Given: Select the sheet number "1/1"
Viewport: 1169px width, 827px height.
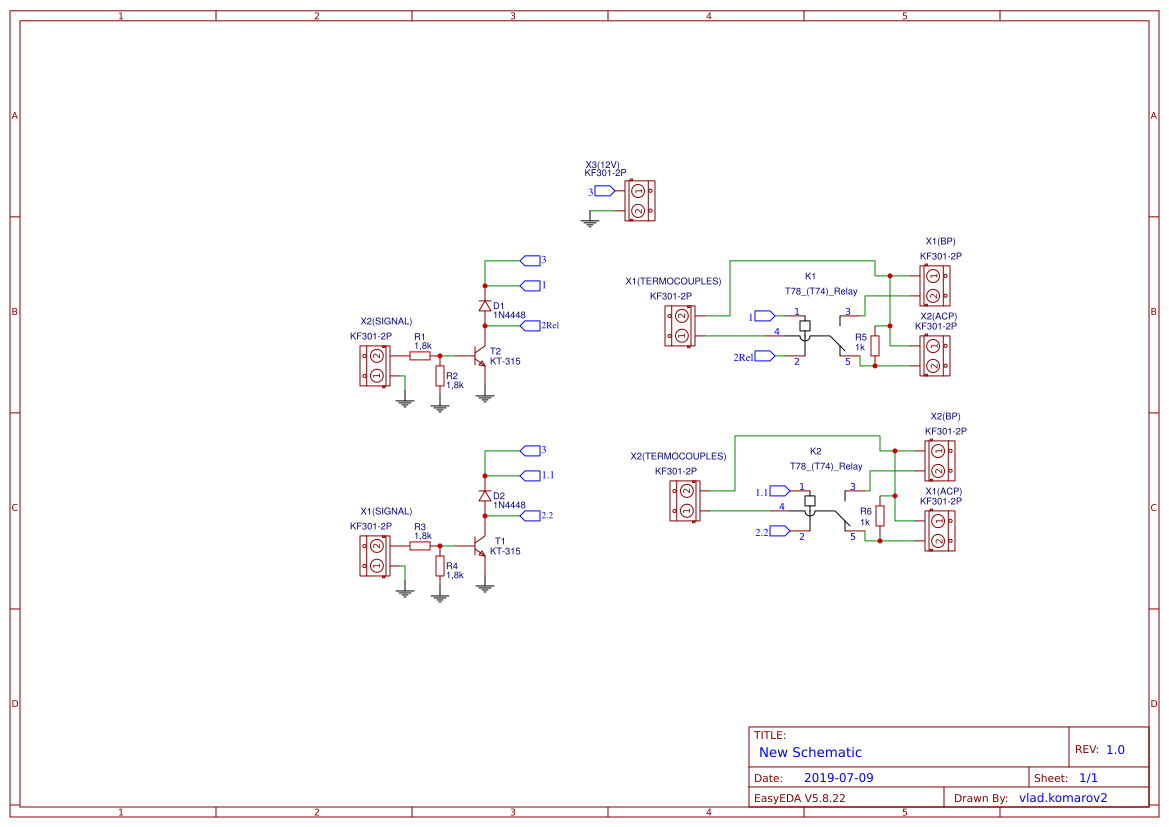Looking at the screenshot, I should [x=1088, y=778].
